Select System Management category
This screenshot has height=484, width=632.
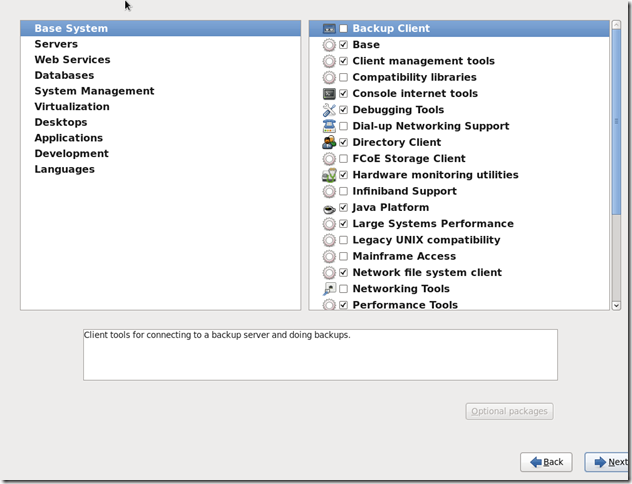160,91
